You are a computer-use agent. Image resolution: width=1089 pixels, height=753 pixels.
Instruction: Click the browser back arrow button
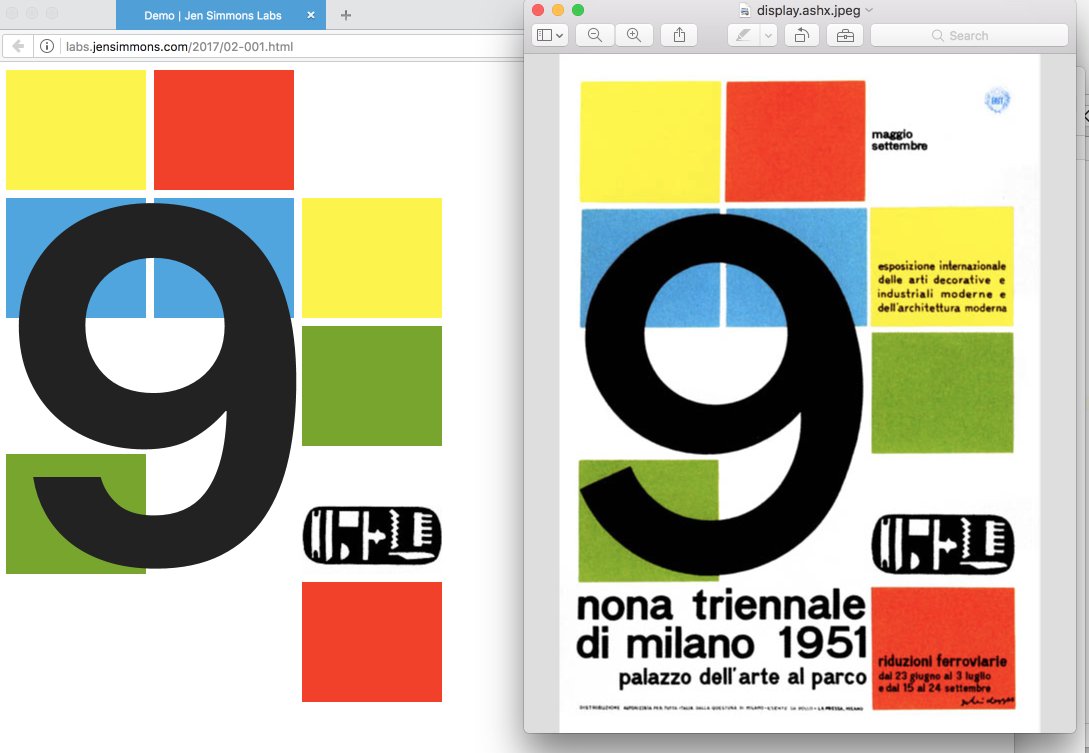[x=19, y=46]
